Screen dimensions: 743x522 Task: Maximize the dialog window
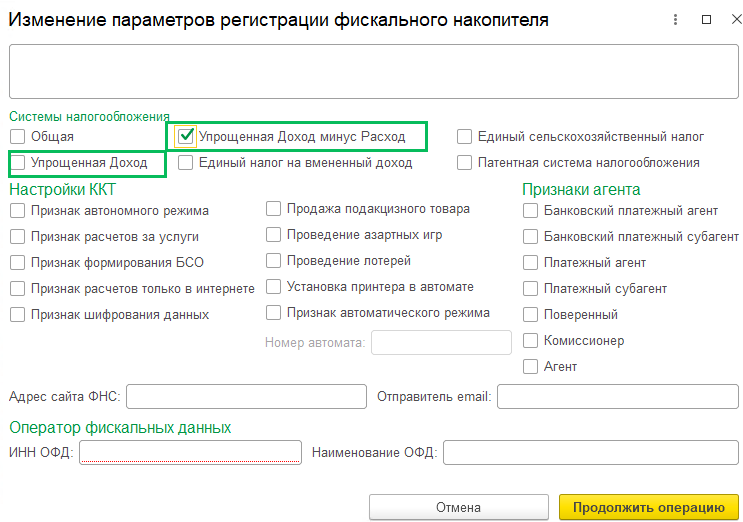705,19
